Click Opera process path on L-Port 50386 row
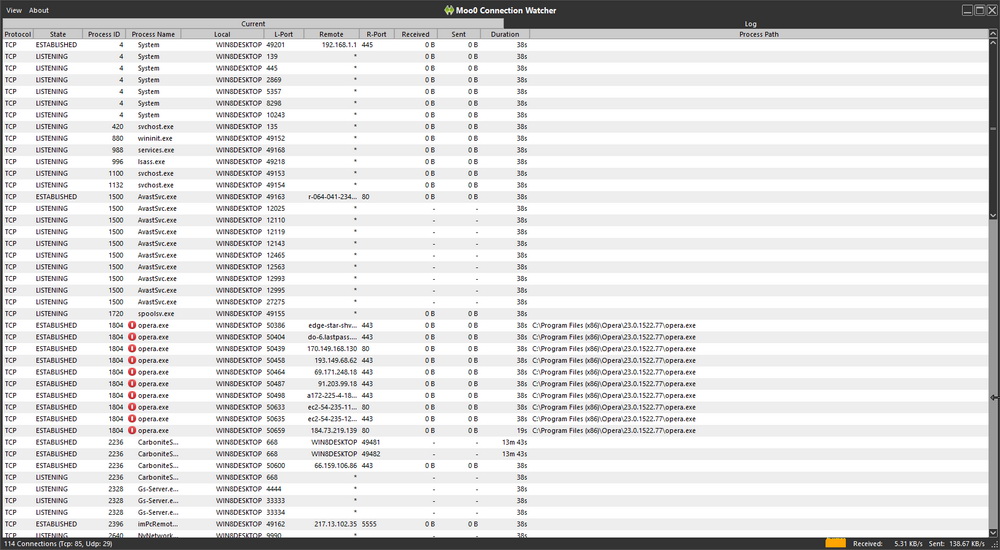The image size is (1000, 550). pyautogui.click(x=614, y=325)
